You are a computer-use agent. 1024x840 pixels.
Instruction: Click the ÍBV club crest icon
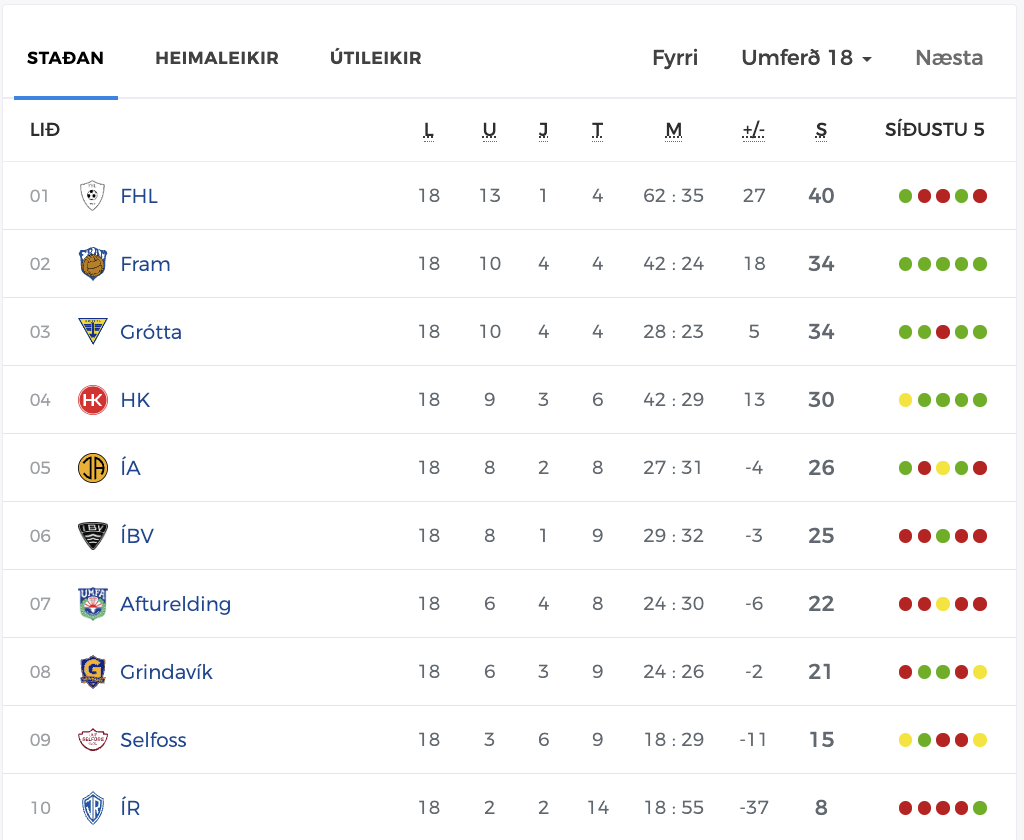[92, 536]
